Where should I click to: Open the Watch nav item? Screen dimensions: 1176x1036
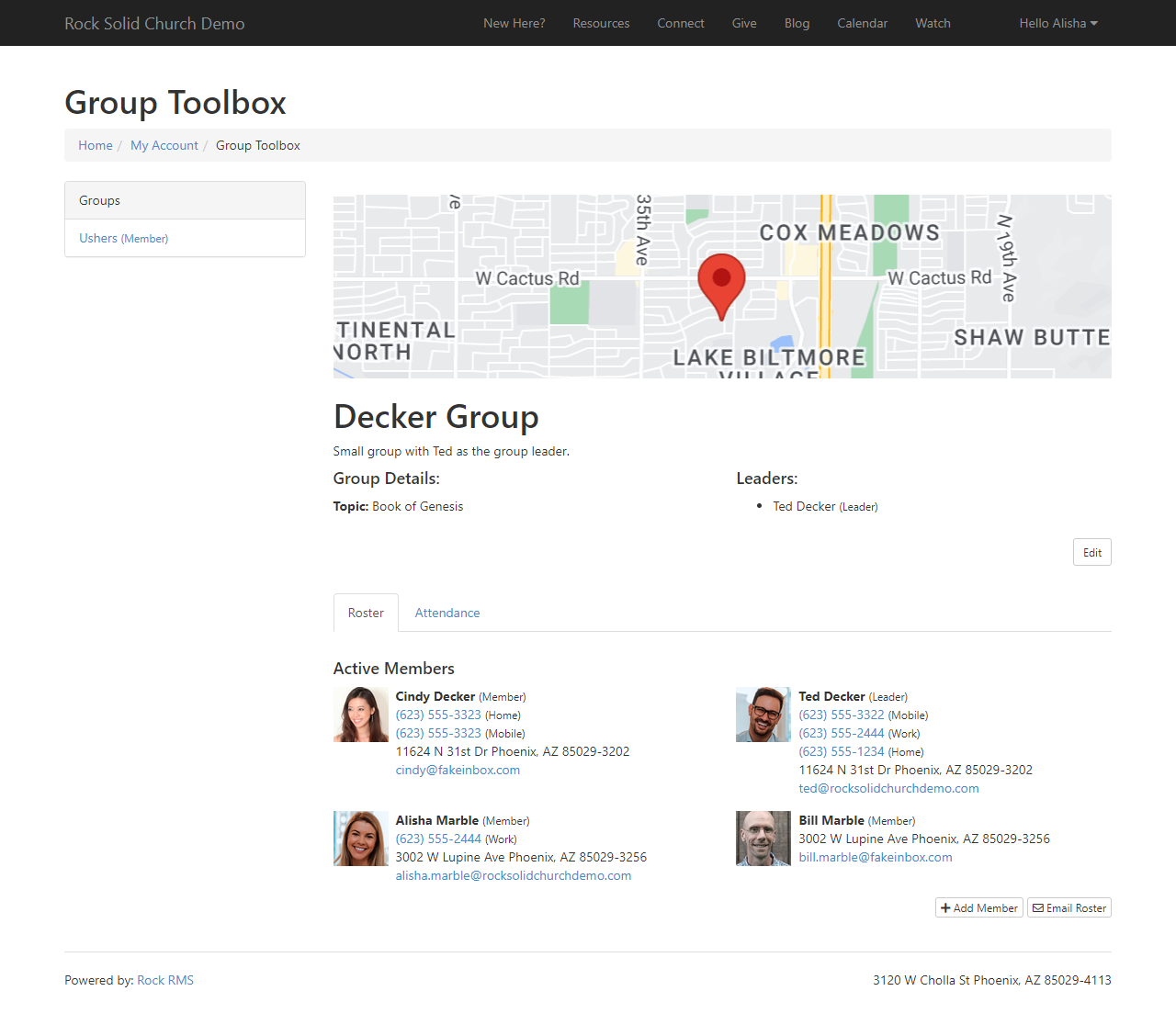pos(933,23)
